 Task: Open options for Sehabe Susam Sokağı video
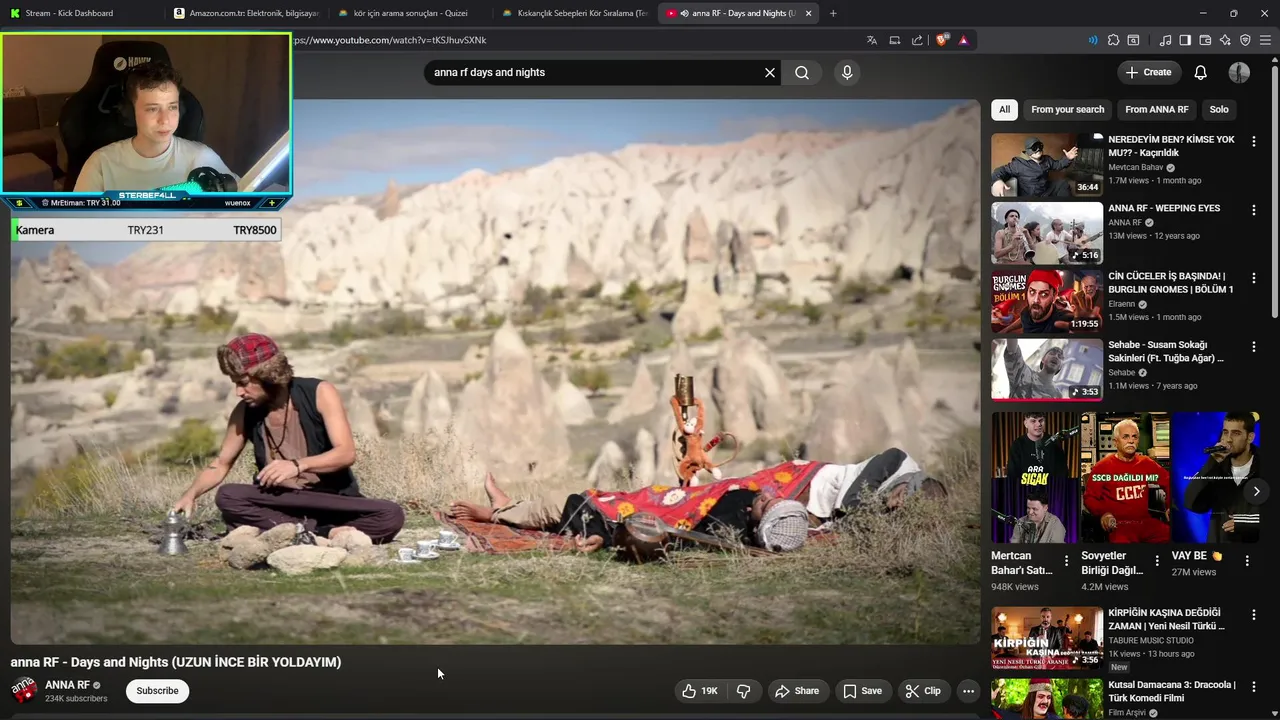coord(1253,347)
